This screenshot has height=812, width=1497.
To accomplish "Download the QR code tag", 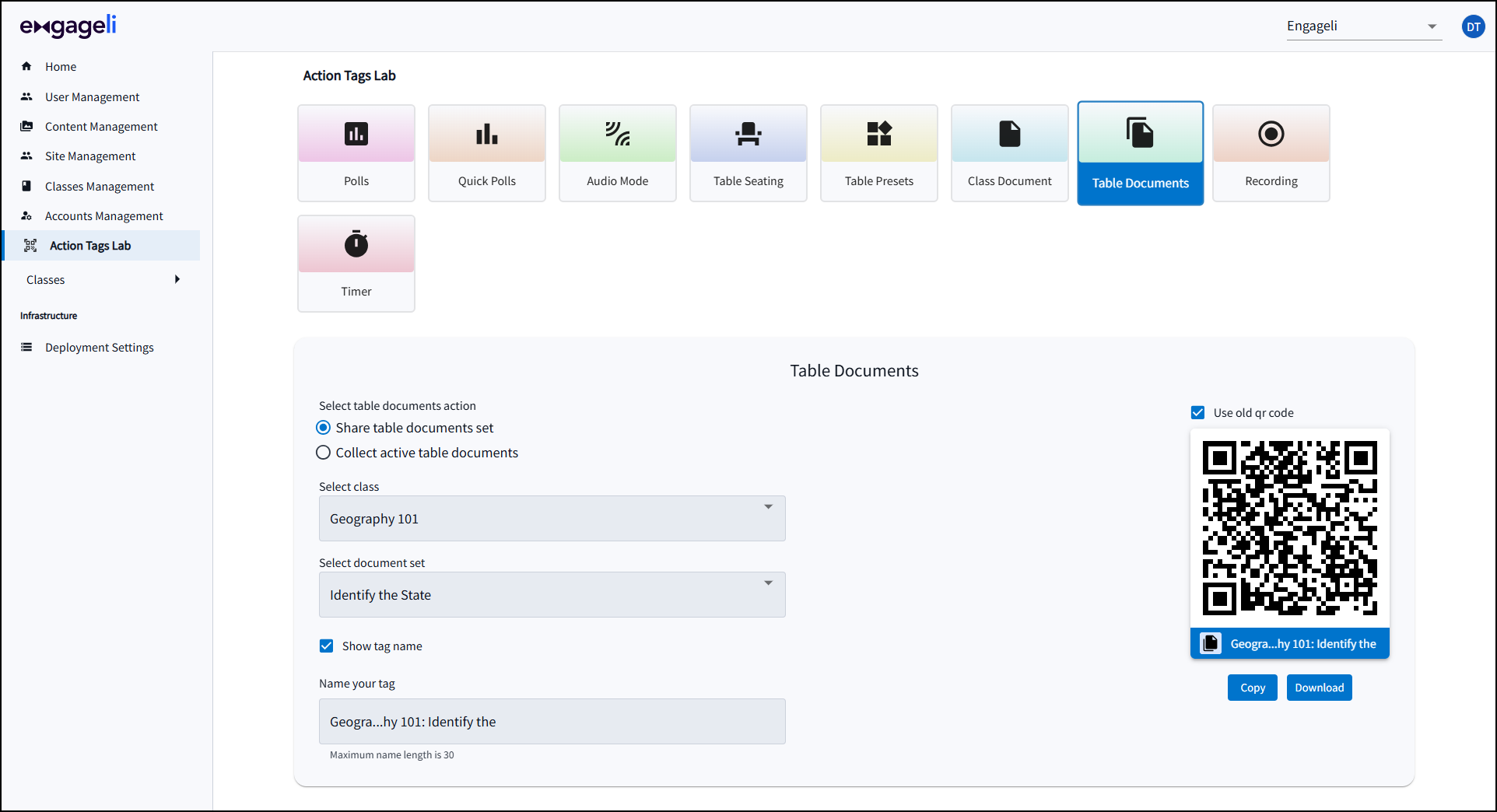I will click(x=1320, y=688).
